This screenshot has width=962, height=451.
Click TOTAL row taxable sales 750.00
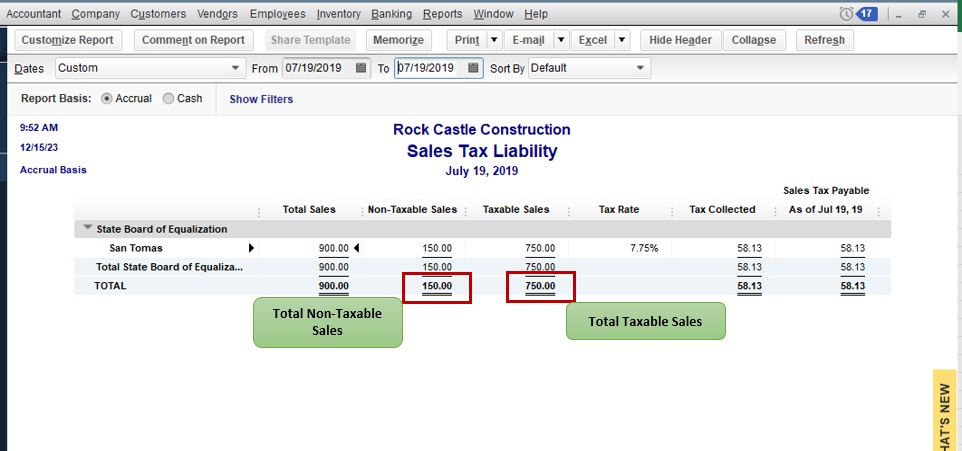[541, 286]
